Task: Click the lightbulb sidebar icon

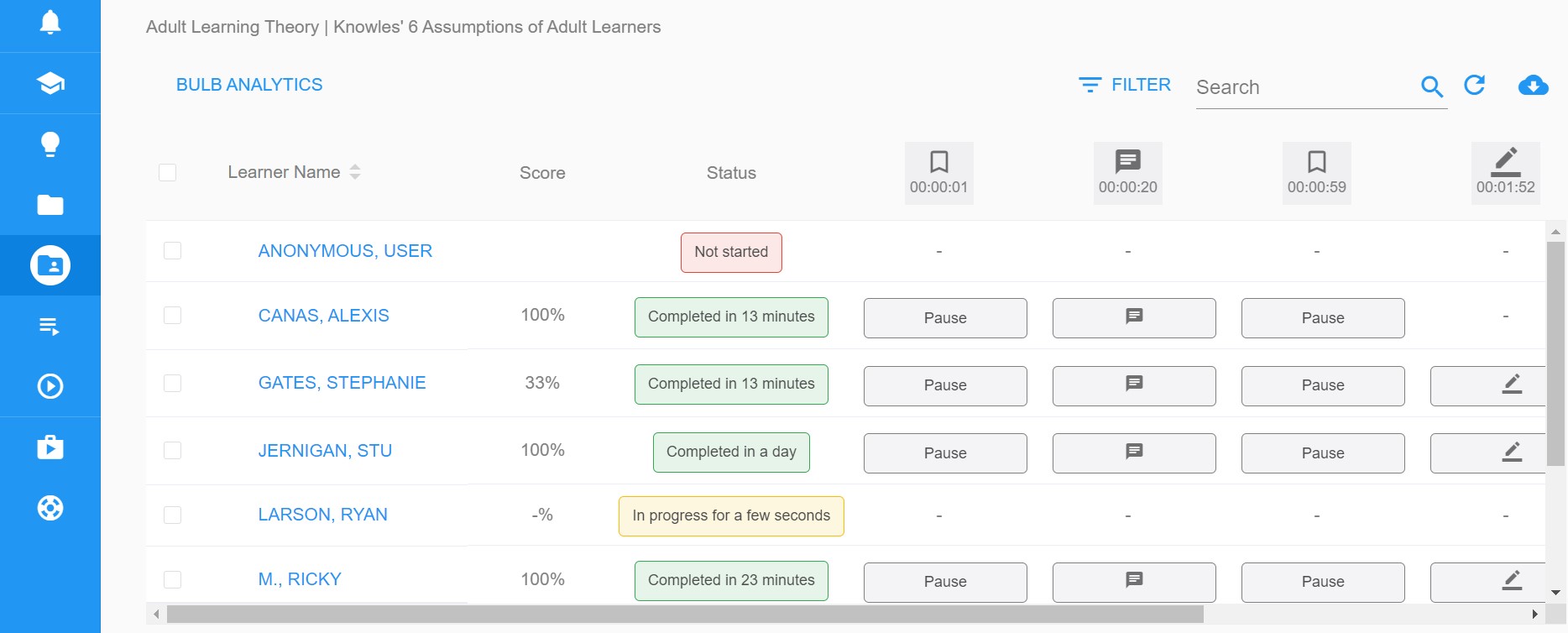Action: coord(50,144)
